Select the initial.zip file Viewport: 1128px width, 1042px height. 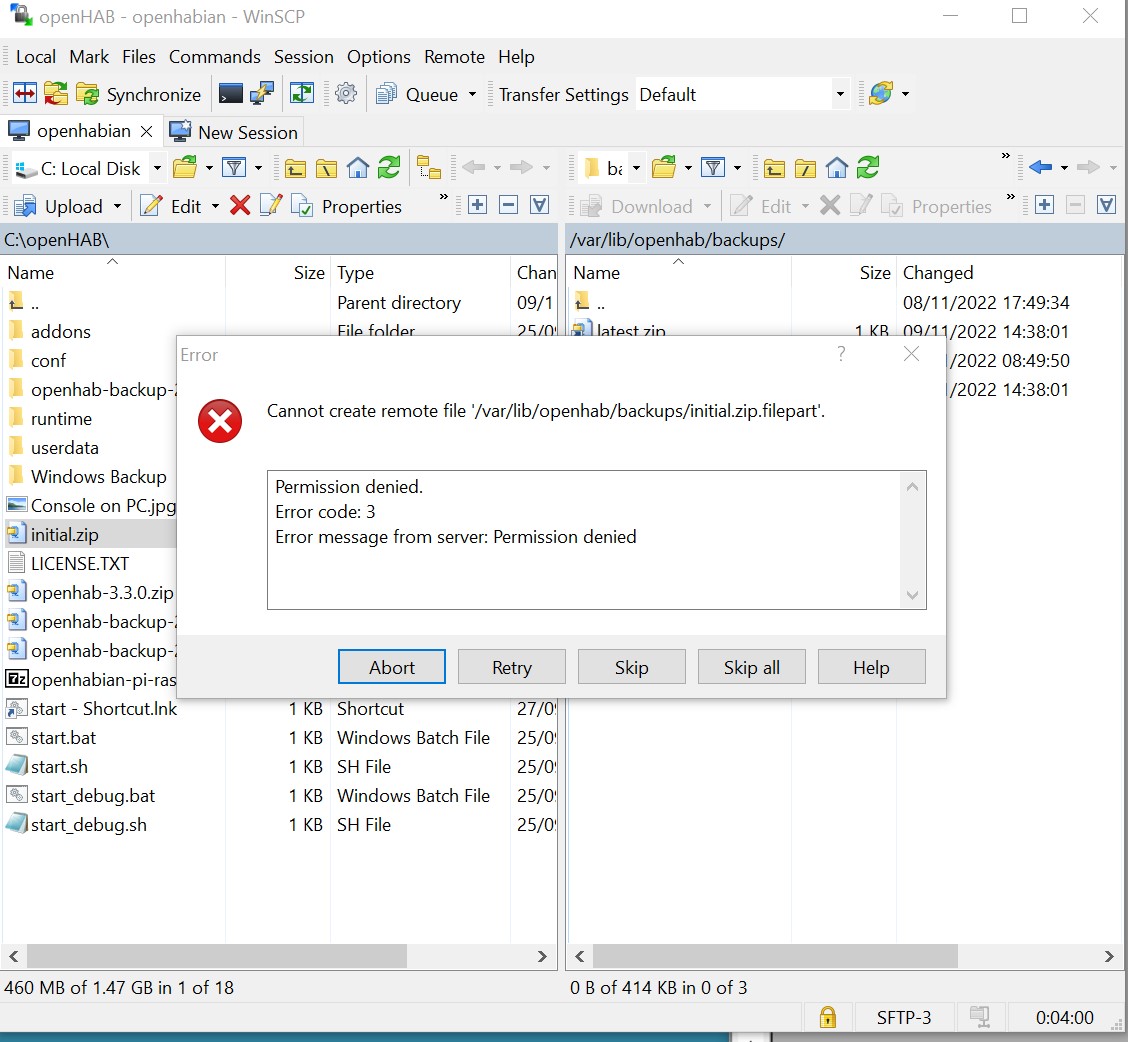65,535
